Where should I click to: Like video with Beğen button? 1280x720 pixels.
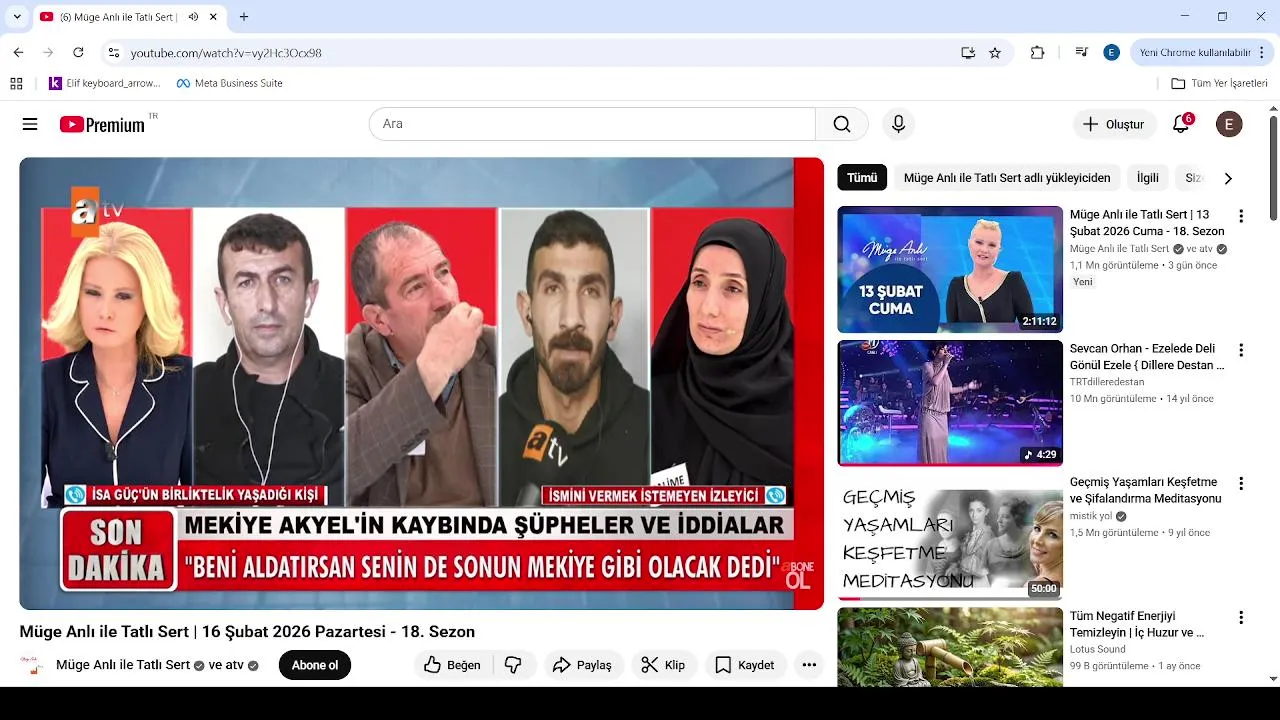click(x=452, y=665)
